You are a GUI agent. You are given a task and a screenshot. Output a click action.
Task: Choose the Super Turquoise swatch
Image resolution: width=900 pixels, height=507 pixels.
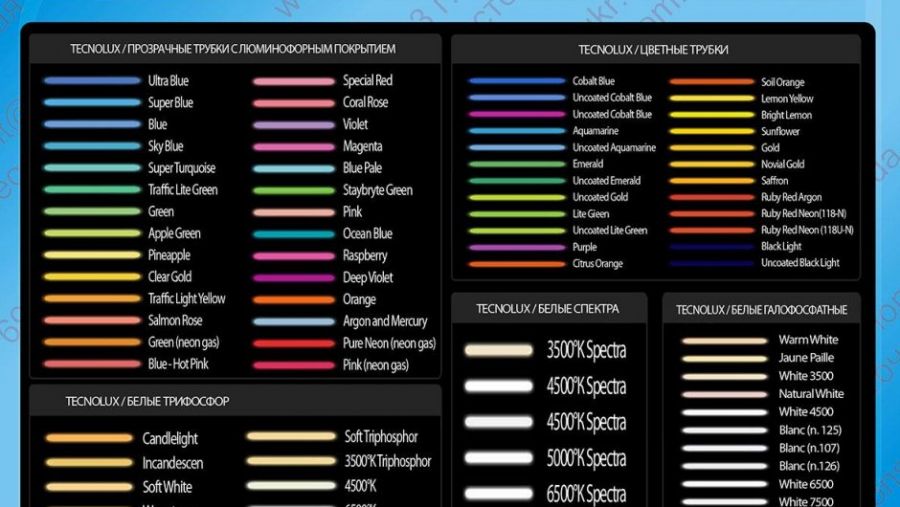92,168
